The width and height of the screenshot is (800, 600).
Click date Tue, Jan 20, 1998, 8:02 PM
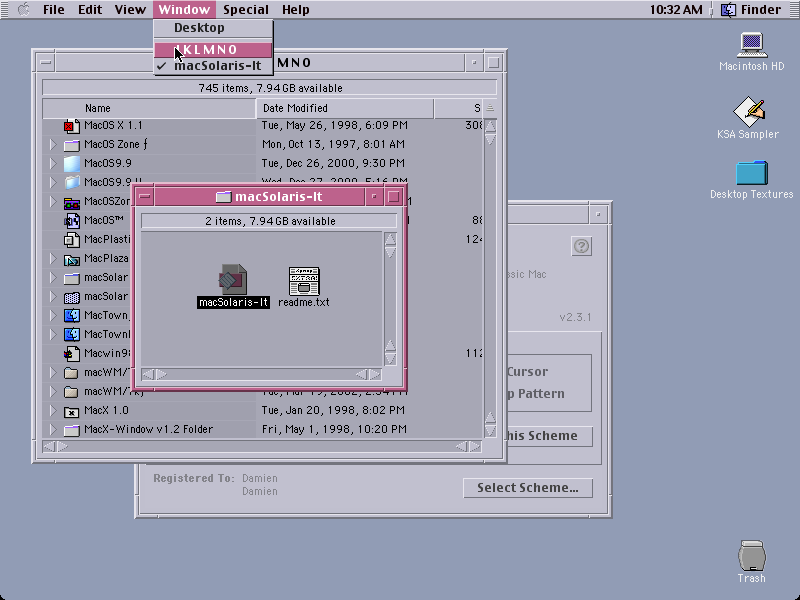[x=334, y=410]
